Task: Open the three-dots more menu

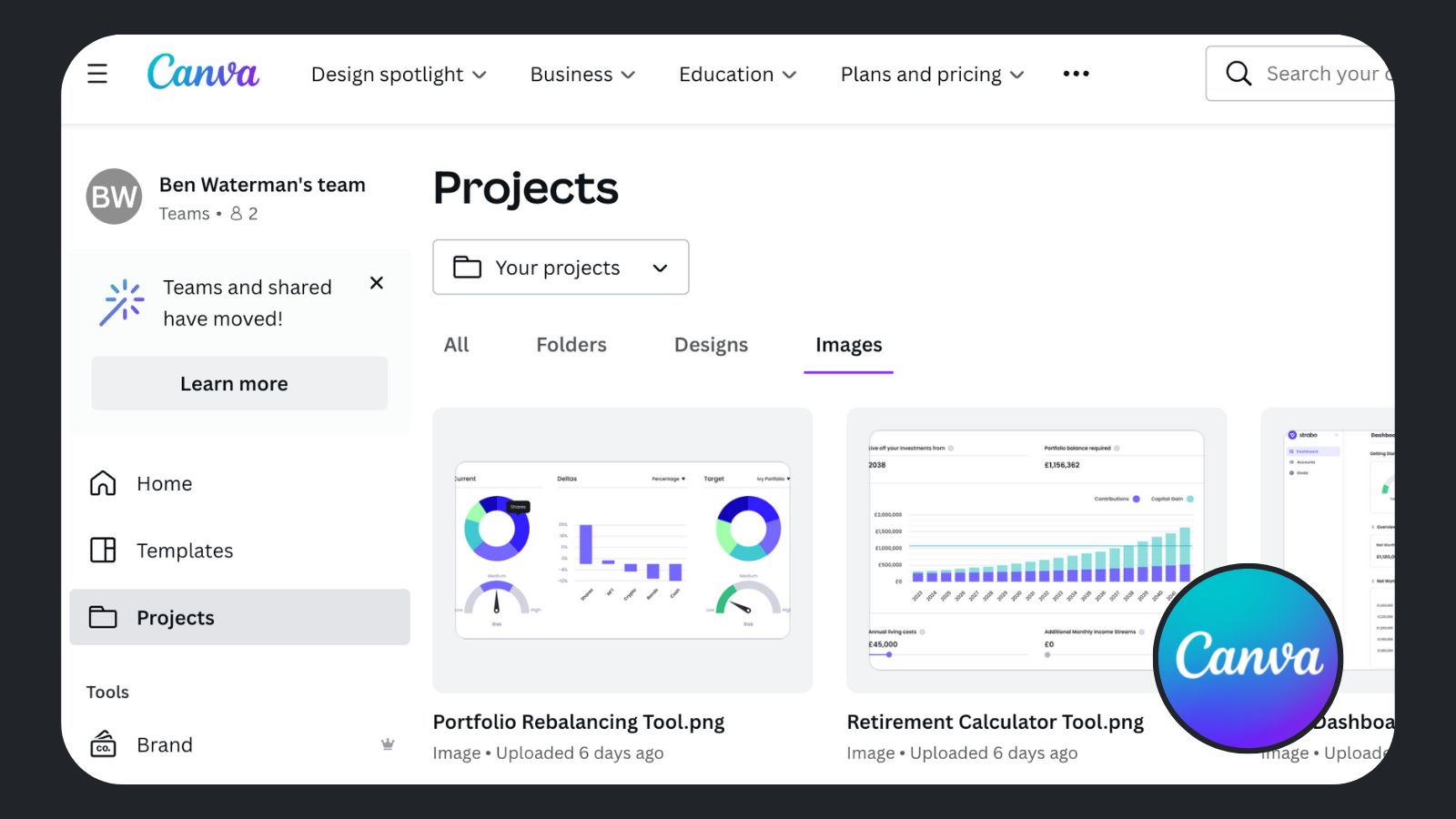Action: pos(1076,74)
